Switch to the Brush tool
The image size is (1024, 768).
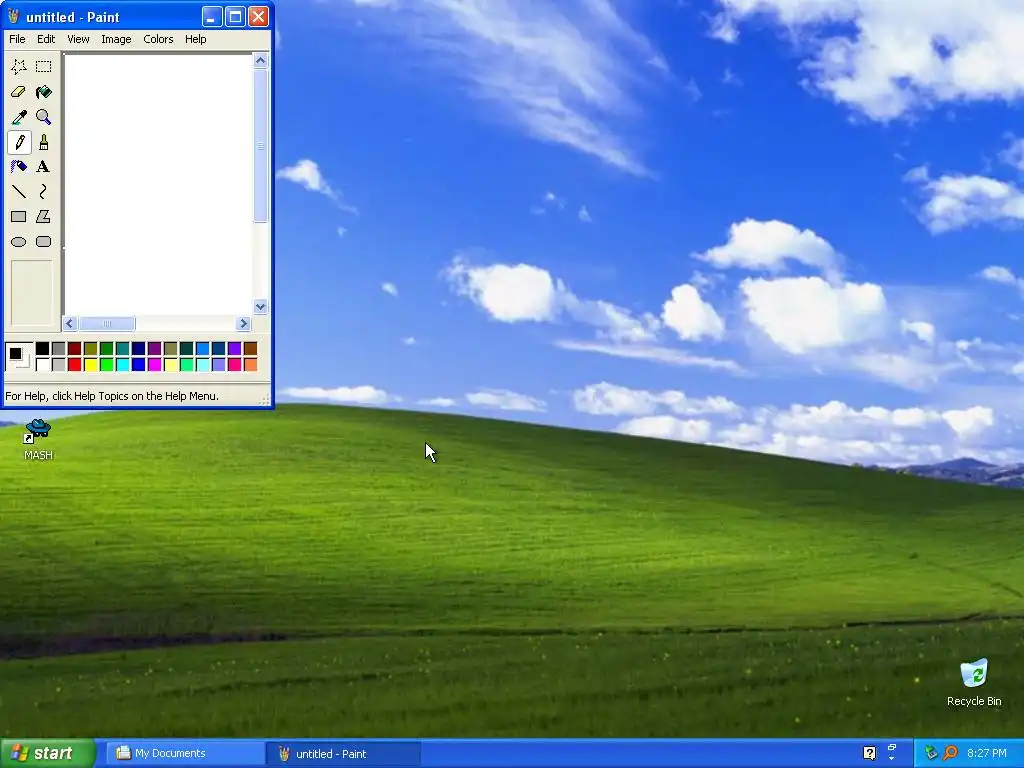tap(44, 142)
